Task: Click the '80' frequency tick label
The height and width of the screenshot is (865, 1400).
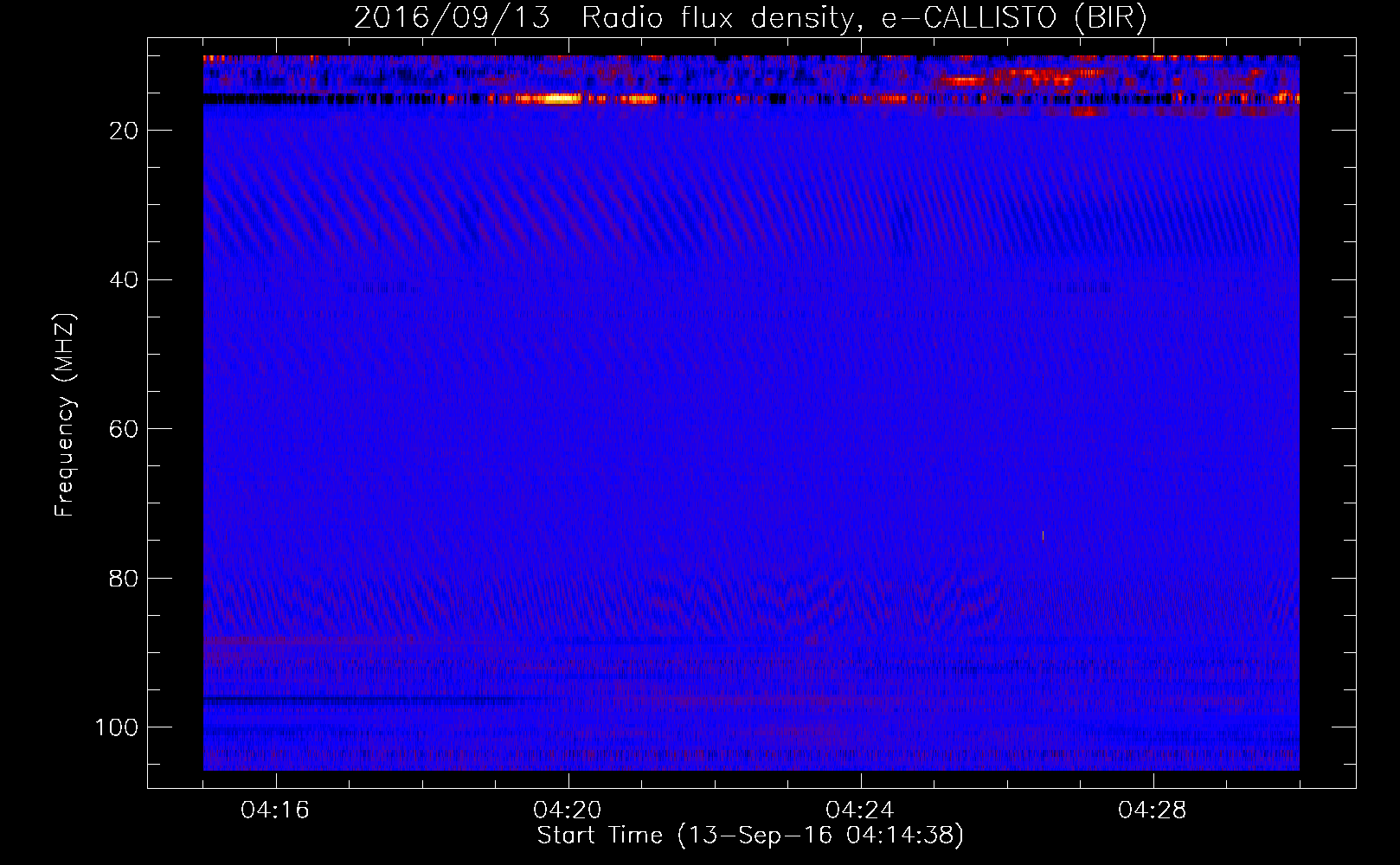Action: pyautogui.click(x=125, y=579)
